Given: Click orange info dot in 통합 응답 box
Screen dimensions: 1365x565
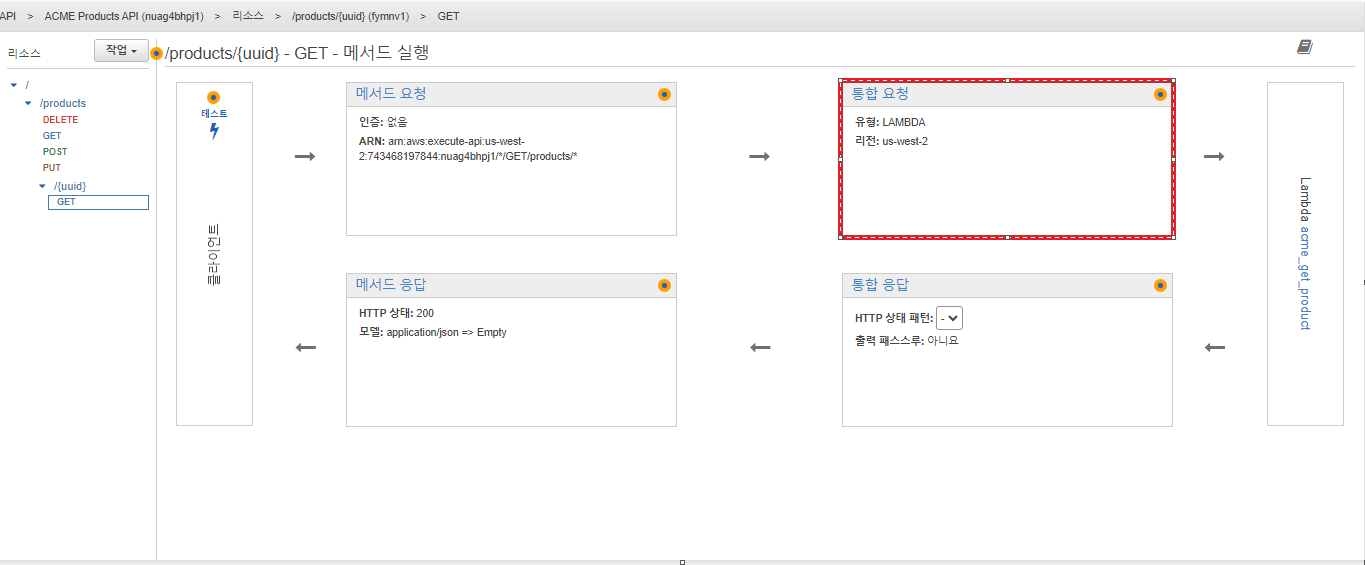Looking at the screenshot, I should [x=1160, y=285].
